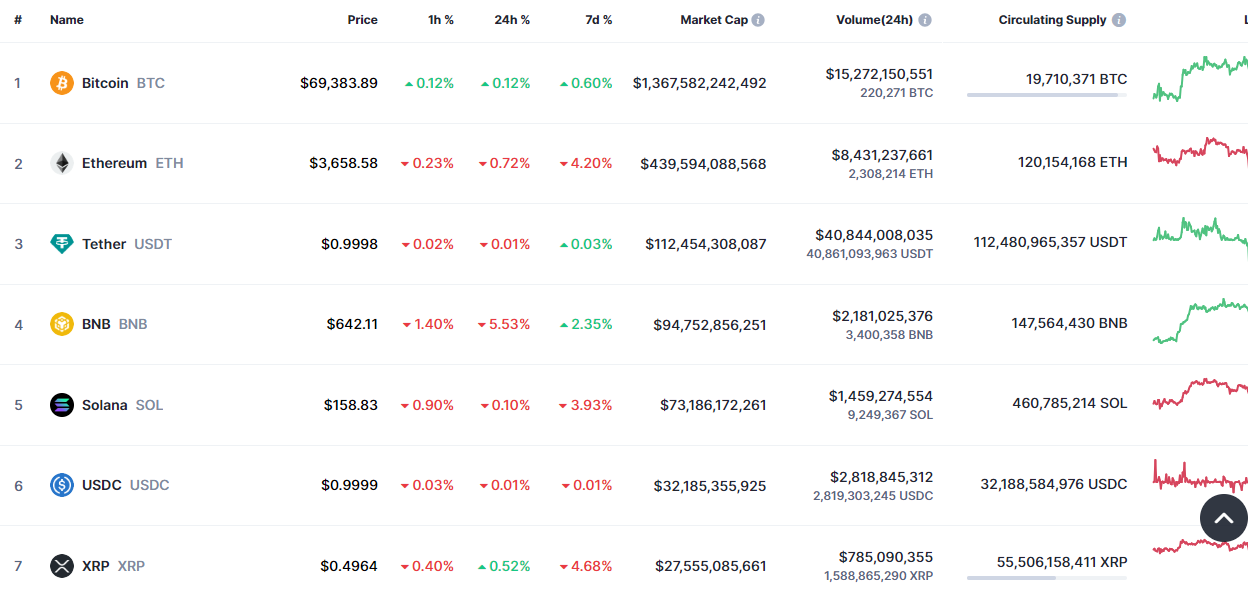Click Bitcoin circulating supply progress bar

click(1047, 95)
